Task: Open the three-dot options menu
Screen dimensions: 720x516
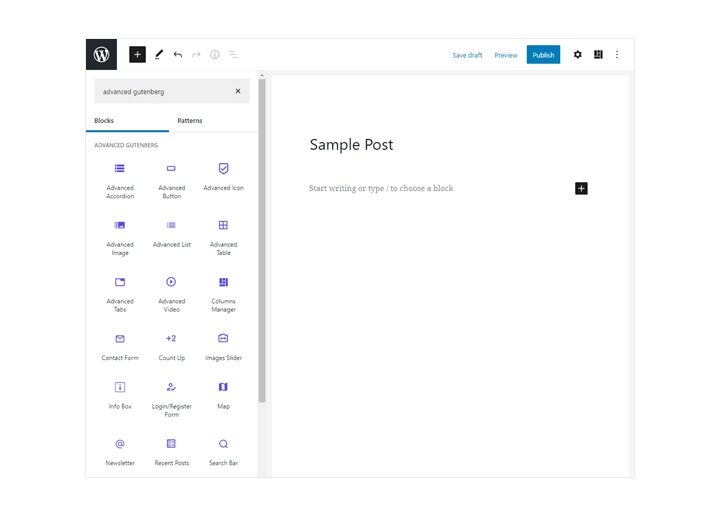Action: 617,55
